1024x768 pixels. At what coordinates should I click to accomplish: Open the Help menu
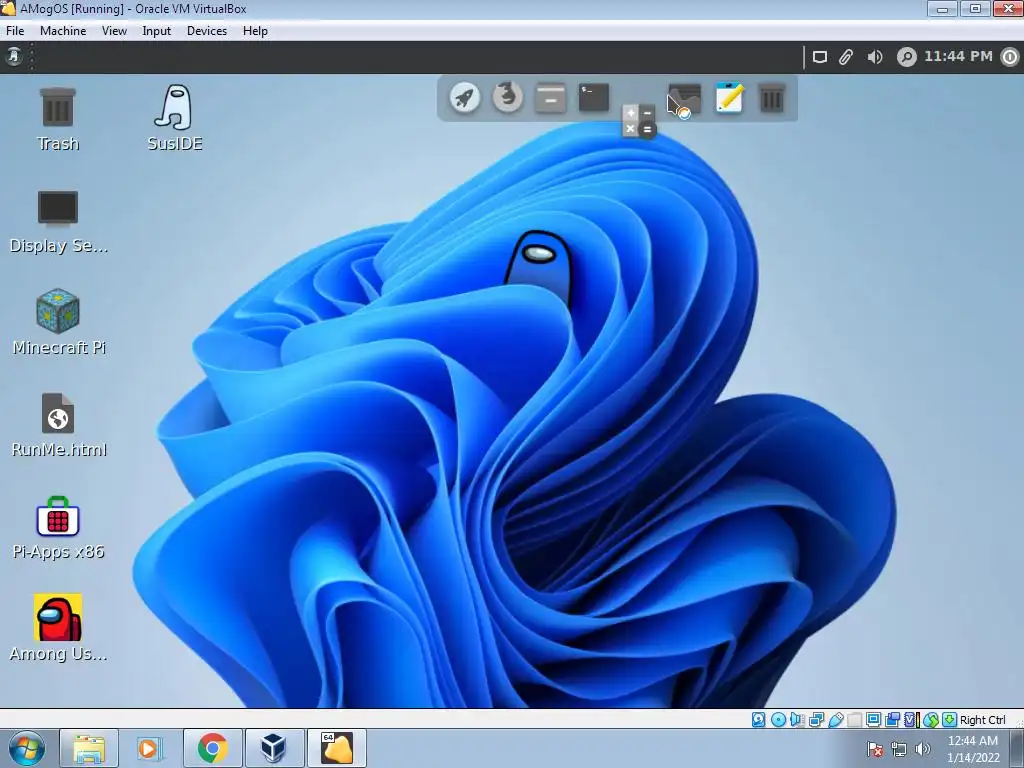coord(255,31)
